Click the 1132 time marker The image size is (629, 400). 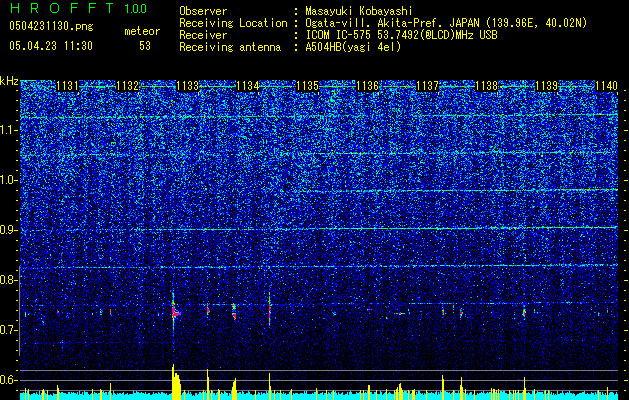(128, 86)
